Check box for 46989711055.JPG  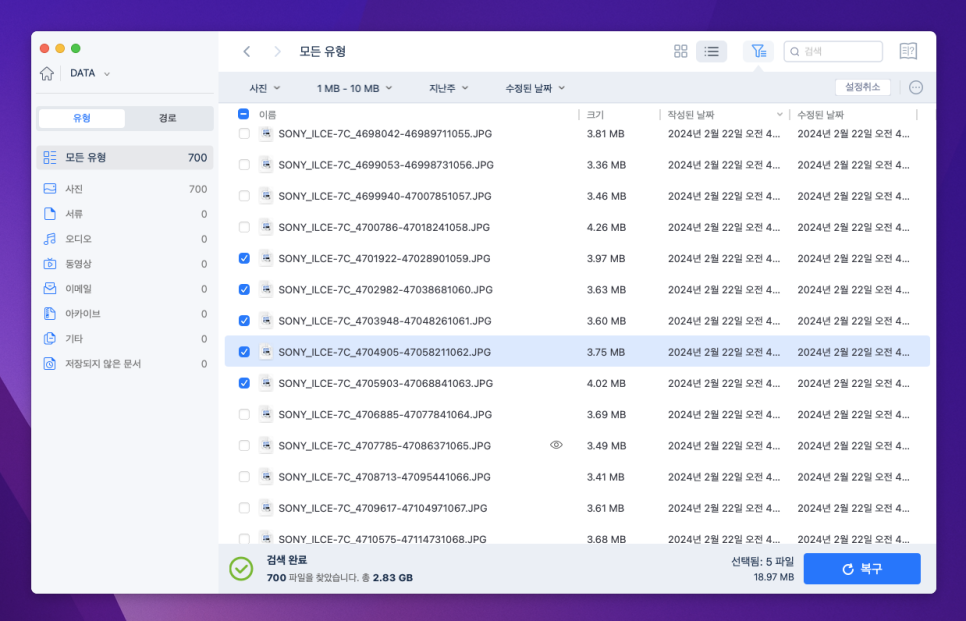coord(244,134)
